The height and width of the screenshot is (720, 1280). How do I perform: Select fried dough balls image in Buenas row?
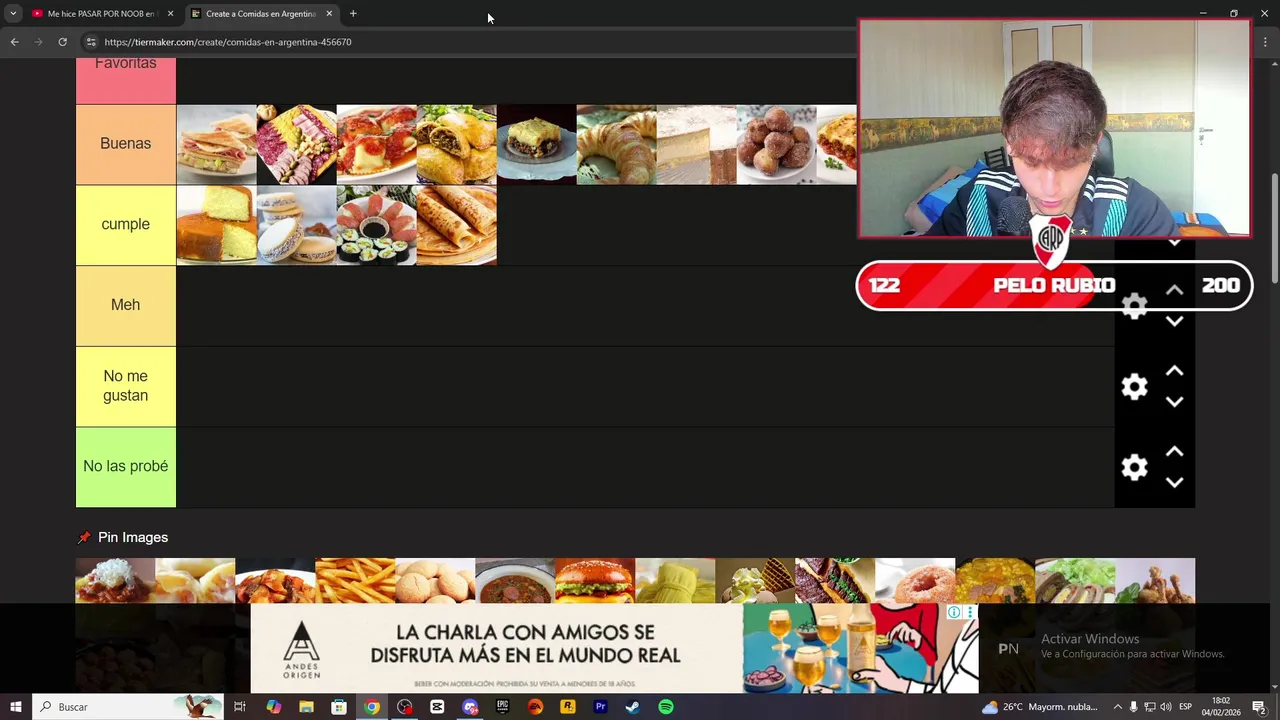click(x=777, y=144)
